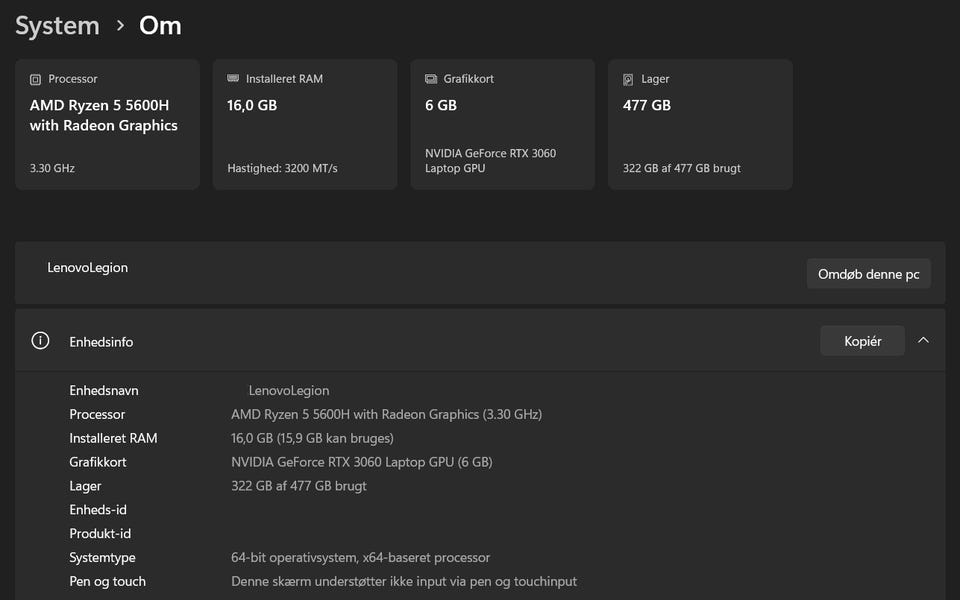Copy device info with Kopiér button
Viewport: 960px width, 600px height.
pos(862,341)
